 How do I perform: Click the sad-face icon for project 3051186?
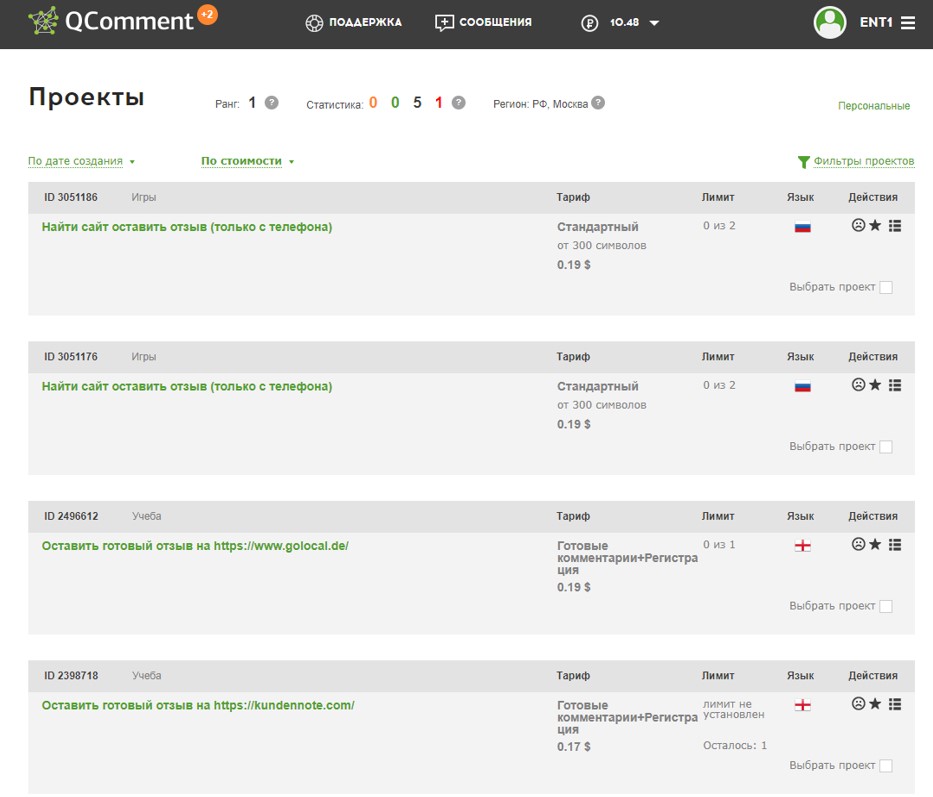[x=858, y=225]
